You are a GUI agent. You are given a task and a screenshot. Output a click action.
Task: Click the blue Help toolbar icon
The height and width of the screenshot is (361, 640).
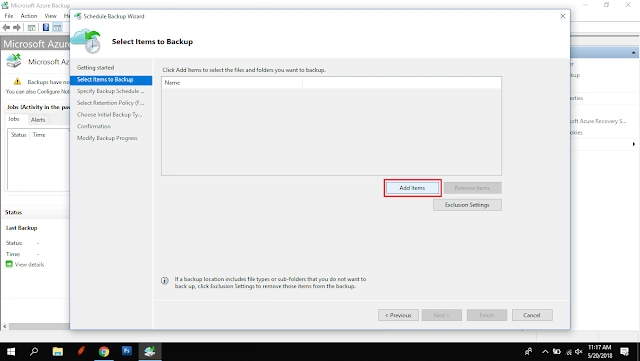pyautogui.click(x=46, y=27)
